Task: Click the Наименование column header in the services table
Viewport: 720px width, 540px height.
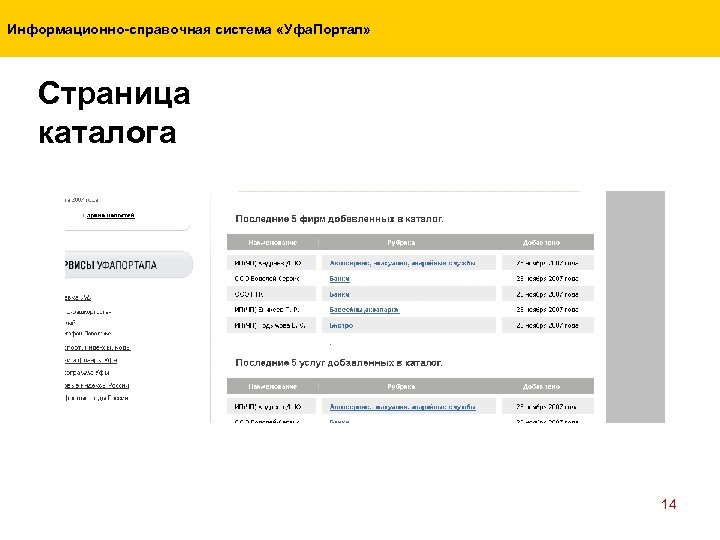Action: [x=273, y=387]
